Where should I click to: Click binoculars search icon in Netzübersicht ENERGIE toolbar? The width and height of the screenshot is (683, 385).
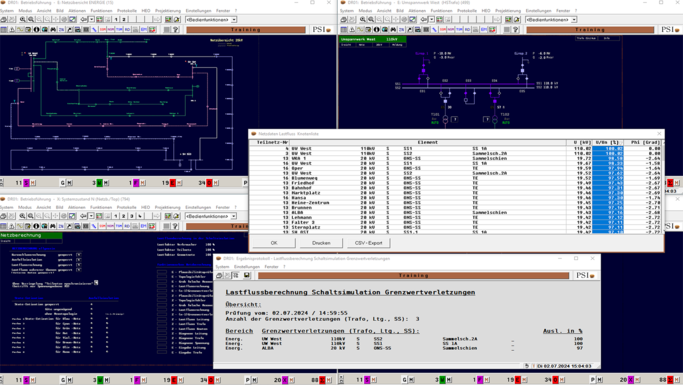(x=53, y=30)
